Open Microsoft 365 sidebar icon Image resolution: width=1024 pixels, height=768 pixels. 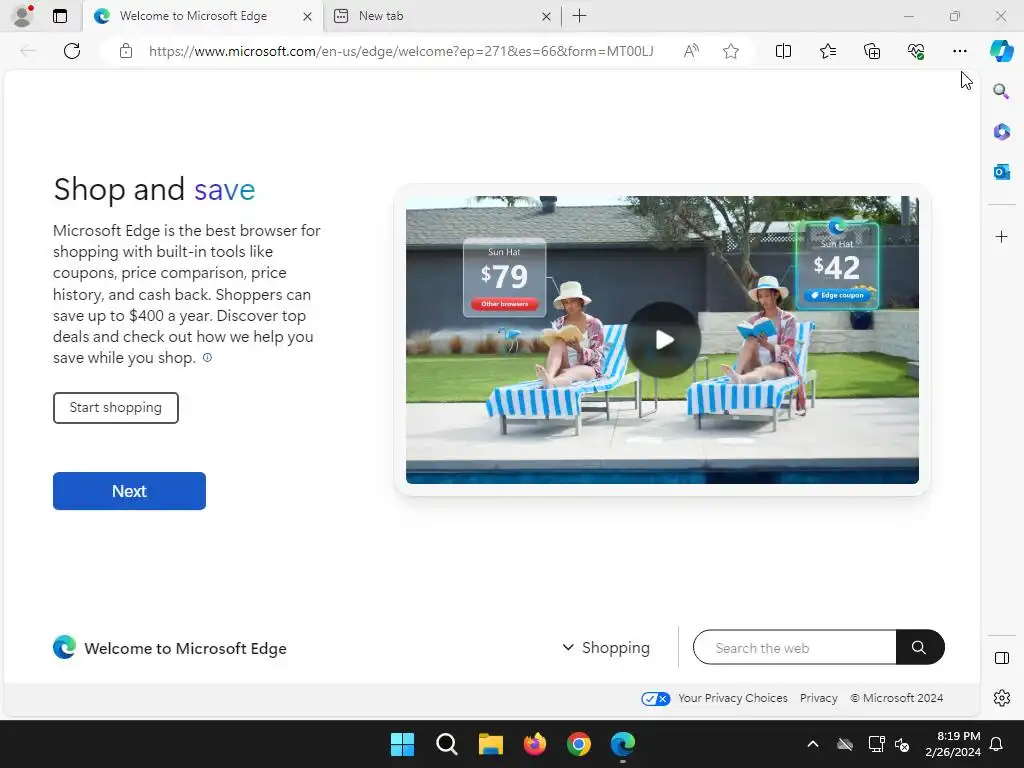(x=1001, y=131)
